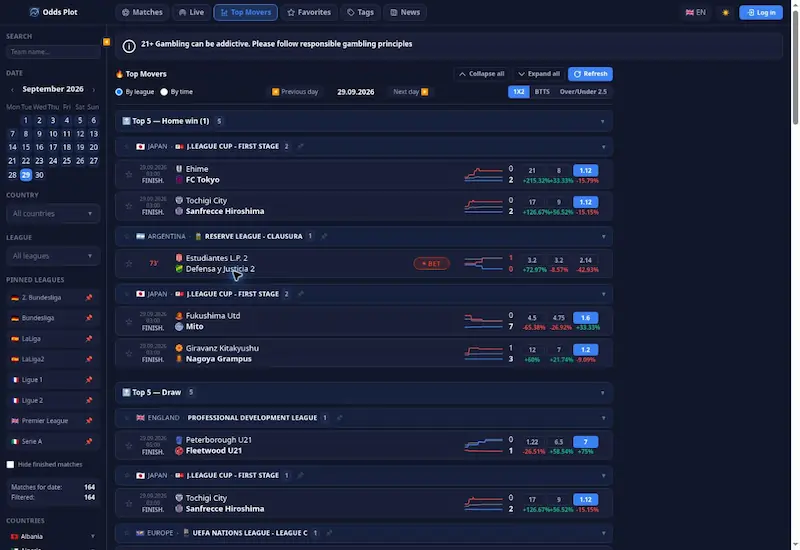Unpin LaLiga2 from pinned leagues
Image resolution: width=800 pixels, height=550 pixels.
coord(89,359)
